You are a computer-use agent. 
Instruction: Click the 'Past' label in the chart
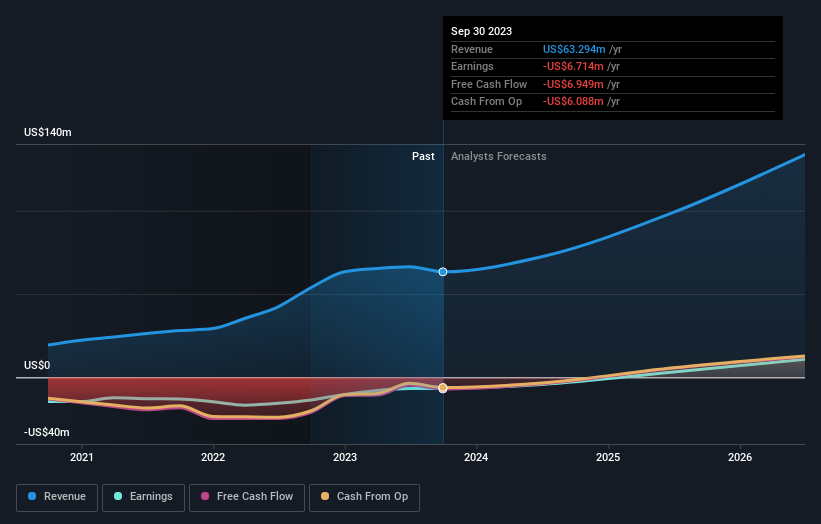pos(423,157)
